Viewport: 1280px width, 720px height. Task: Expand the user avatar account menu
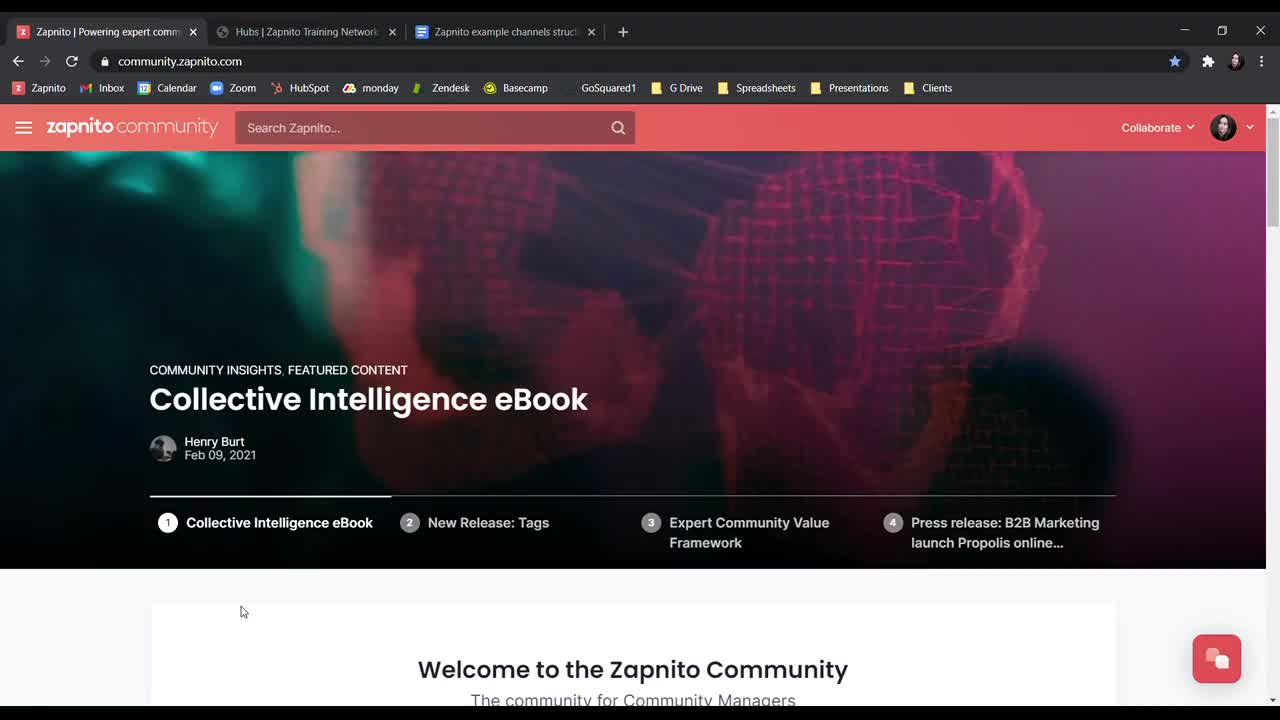1232,128
